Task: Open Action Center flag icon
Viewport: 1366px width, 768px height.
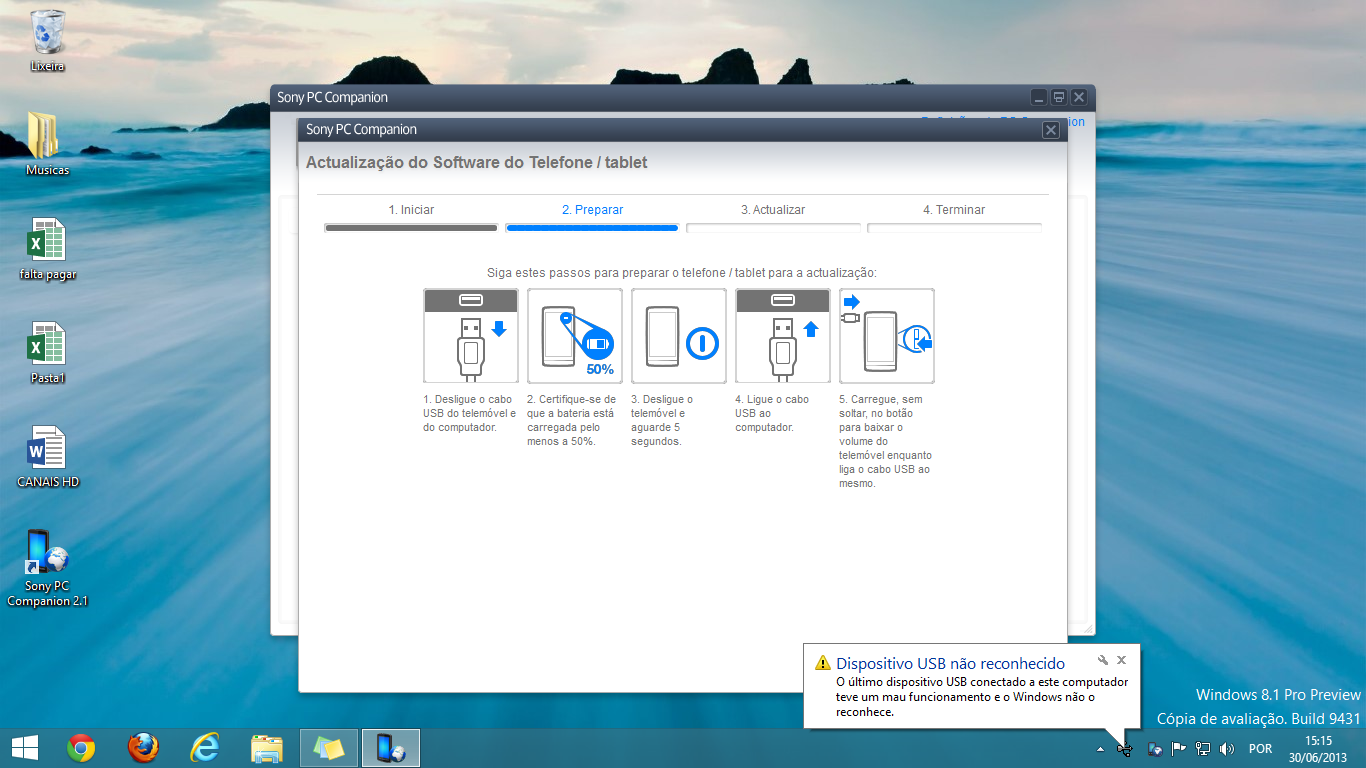Action: pyautogui.click(x=1179, y=748)
